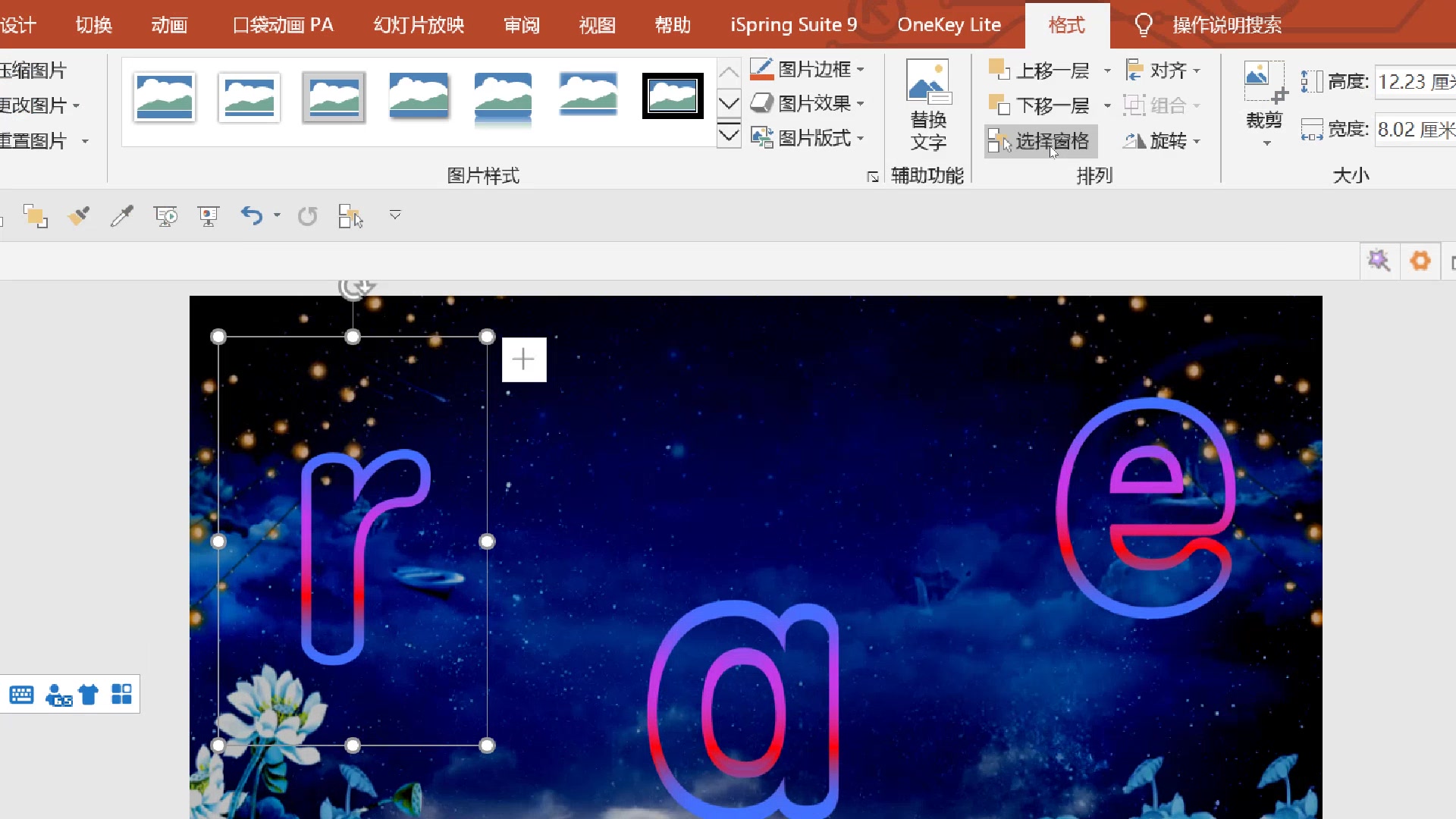Click the 宽度 width input field
Image resolution: width=1456 pixels, height=819 pixels.
pyautogui.click(x=1415, y=130)
